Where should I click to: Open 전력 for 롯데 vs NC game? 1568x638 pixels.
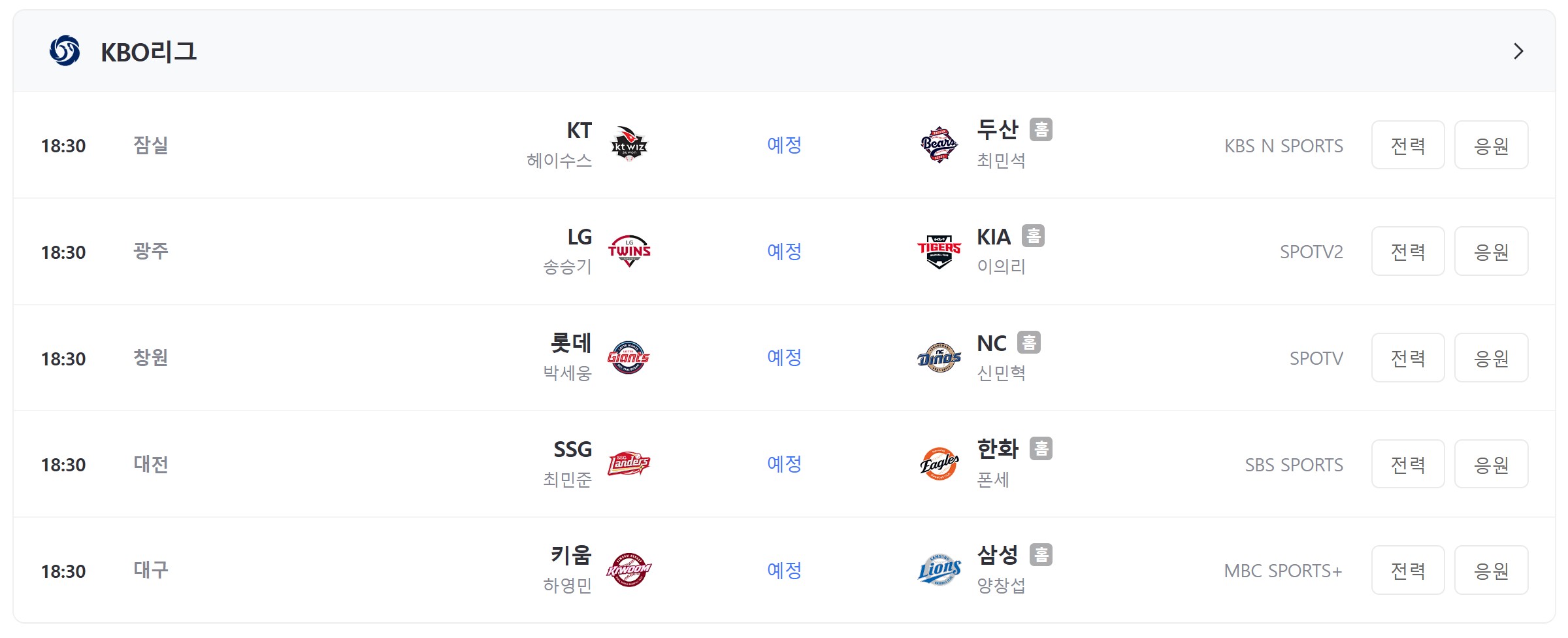pyautogui.click(x=1408, y=358)
